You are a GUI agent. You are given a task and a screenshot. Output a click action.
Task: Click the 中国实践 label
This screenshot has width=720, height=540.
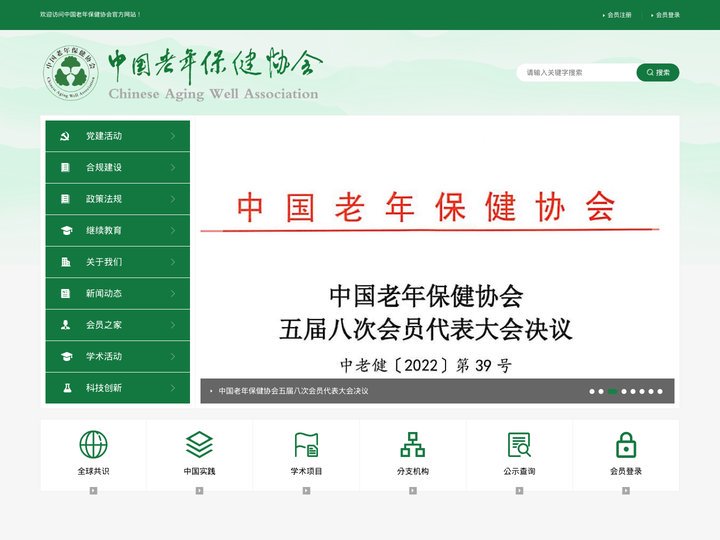199,471
